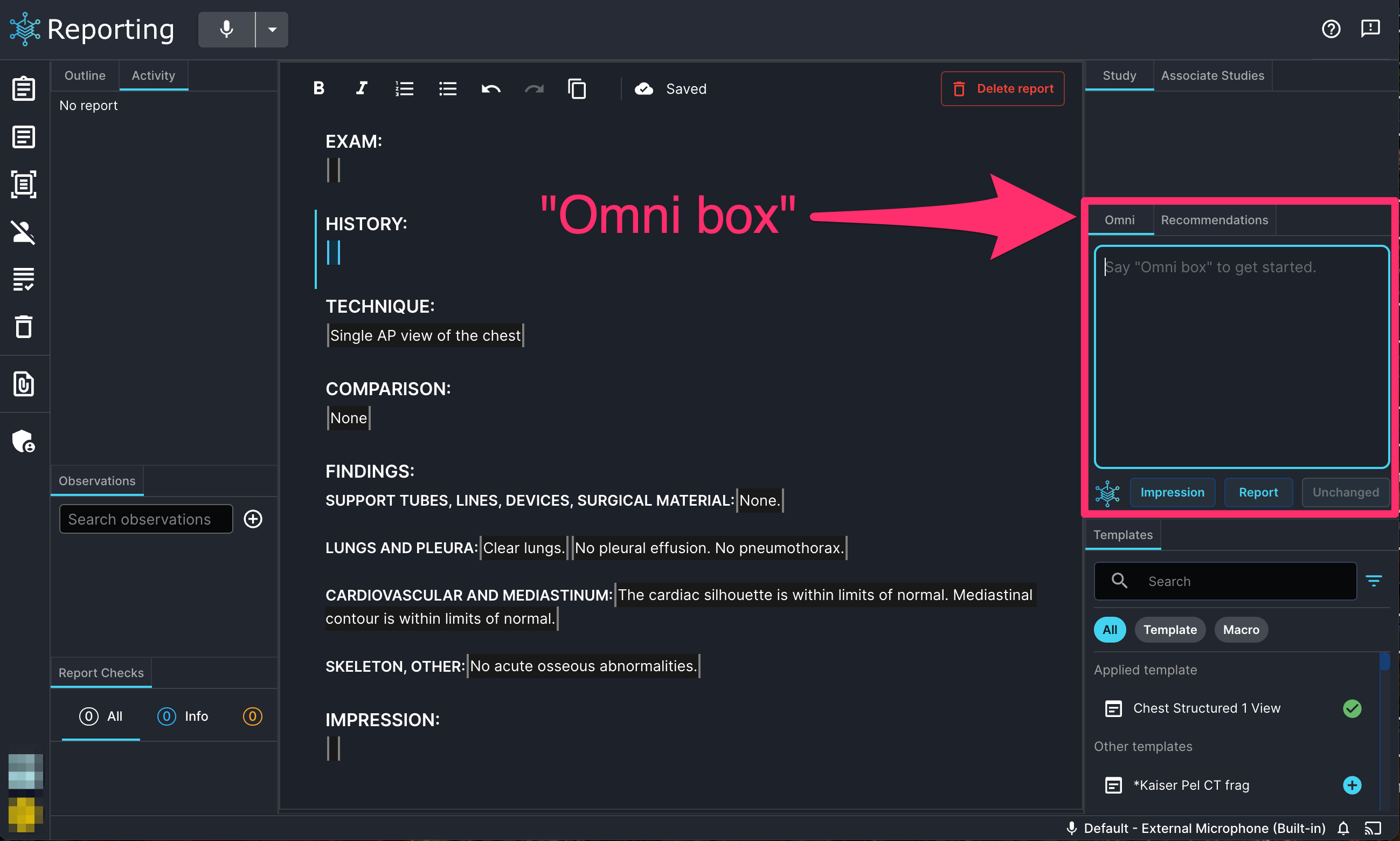Select the All filter chip
The image size is (1400, 841).
[x=1110, y=630]
